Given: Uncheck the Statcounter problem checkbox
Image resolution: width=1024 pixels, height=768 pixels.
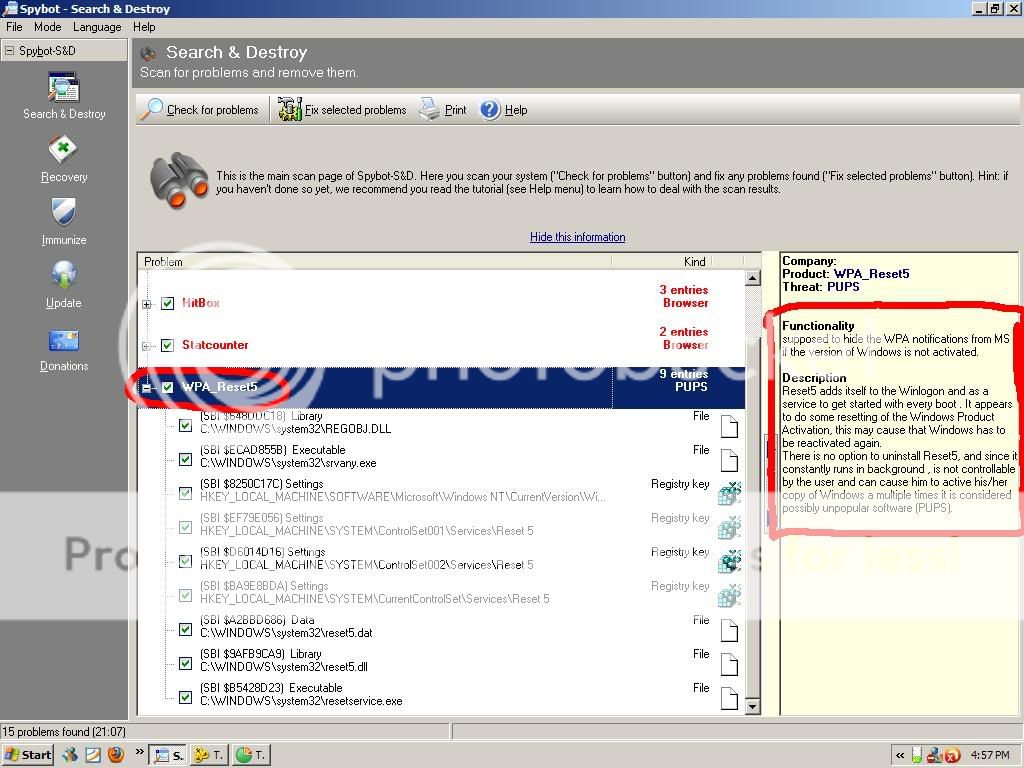Looking at the screenshot, I should point(168,345).
